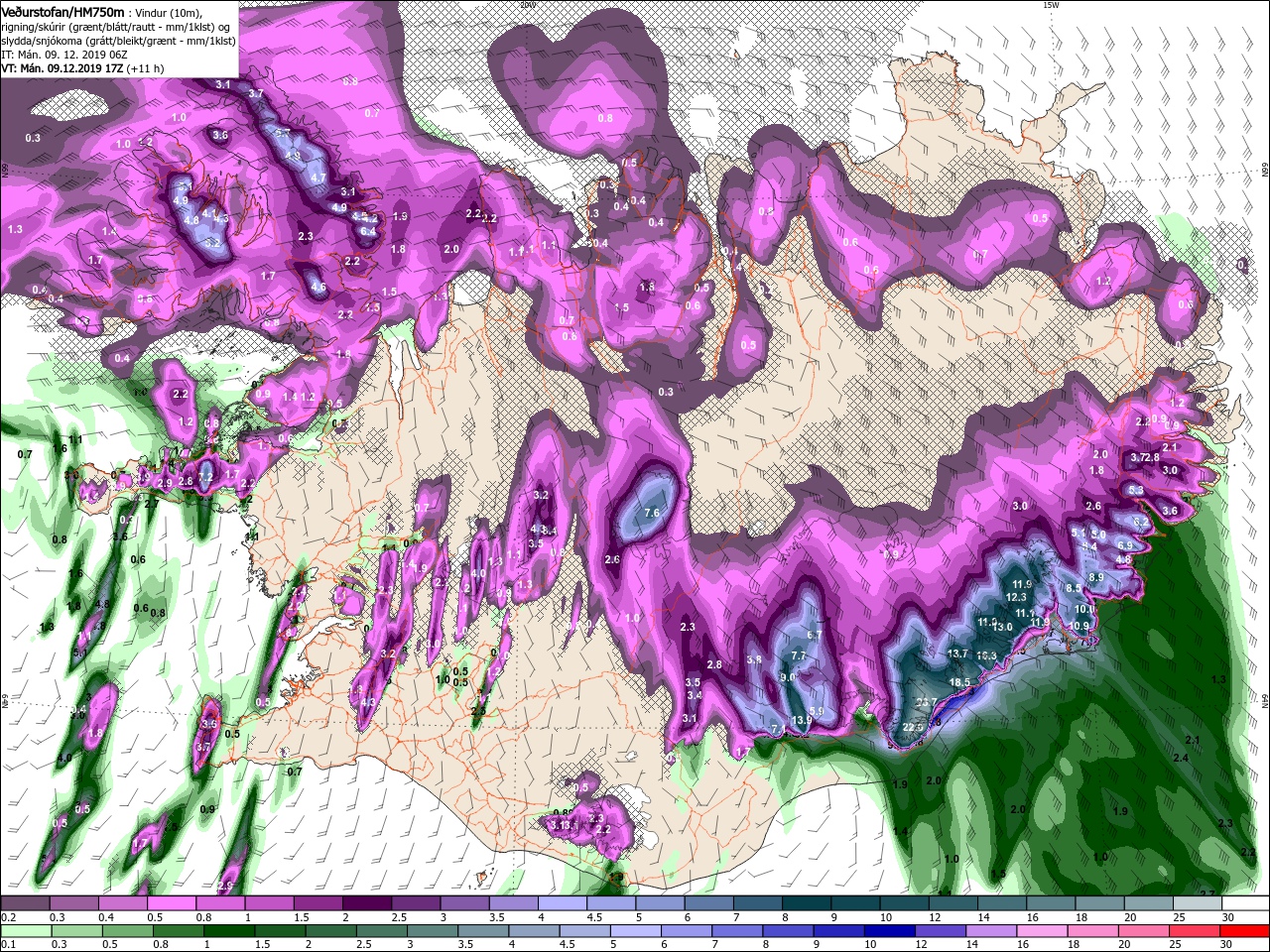Click the 7.6 value on the map
This screenshot has height=952, width=1270.
[x=652, y=513]
